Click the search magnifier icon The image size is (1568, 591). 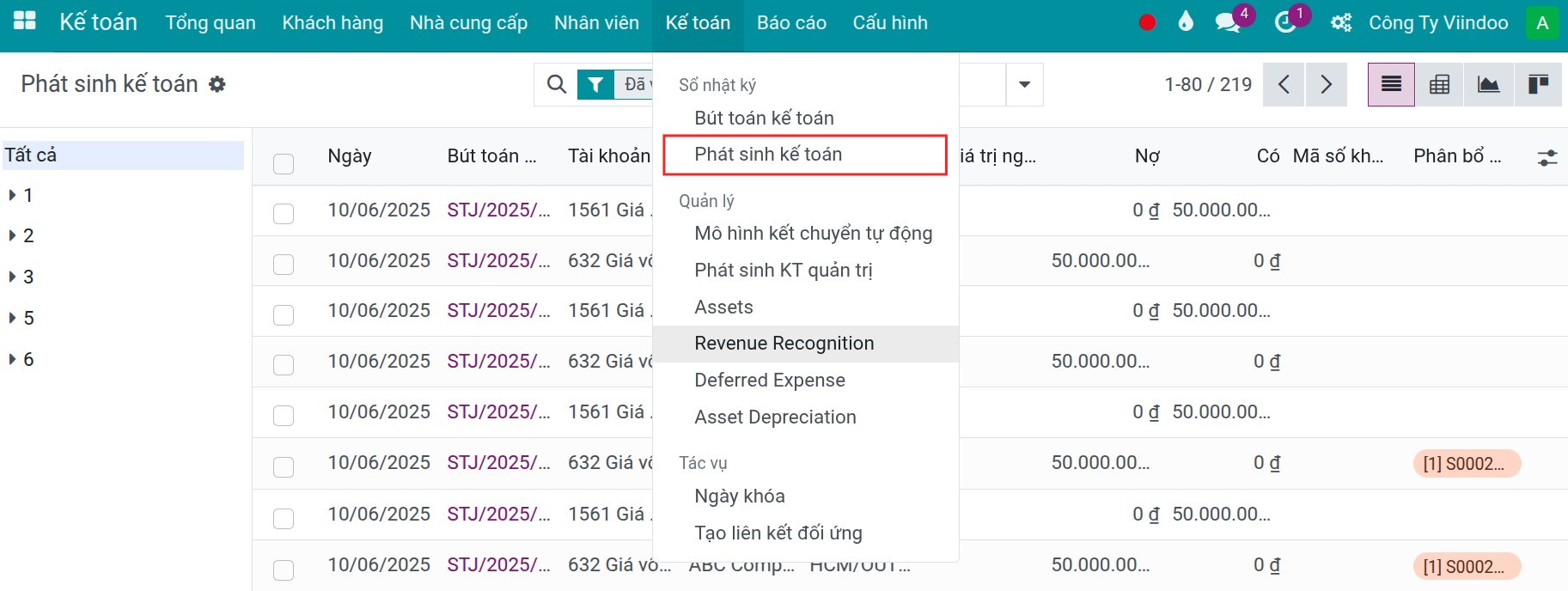coord(557,84)
